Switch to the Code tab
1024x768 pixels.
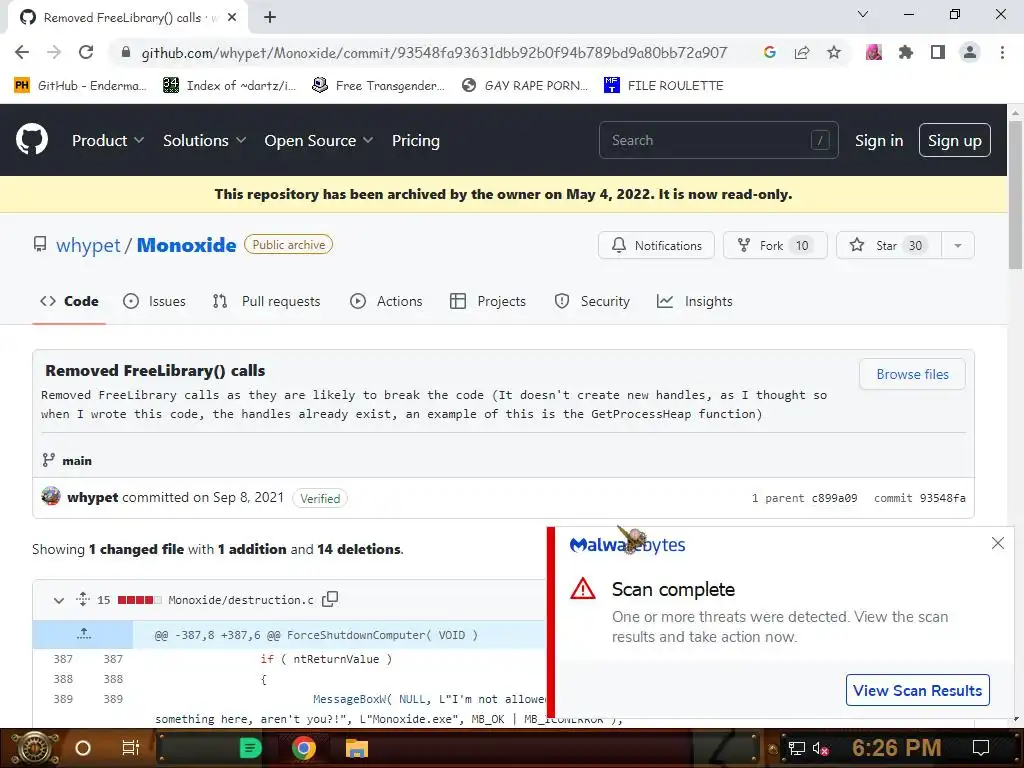click(x=69, y=301)
